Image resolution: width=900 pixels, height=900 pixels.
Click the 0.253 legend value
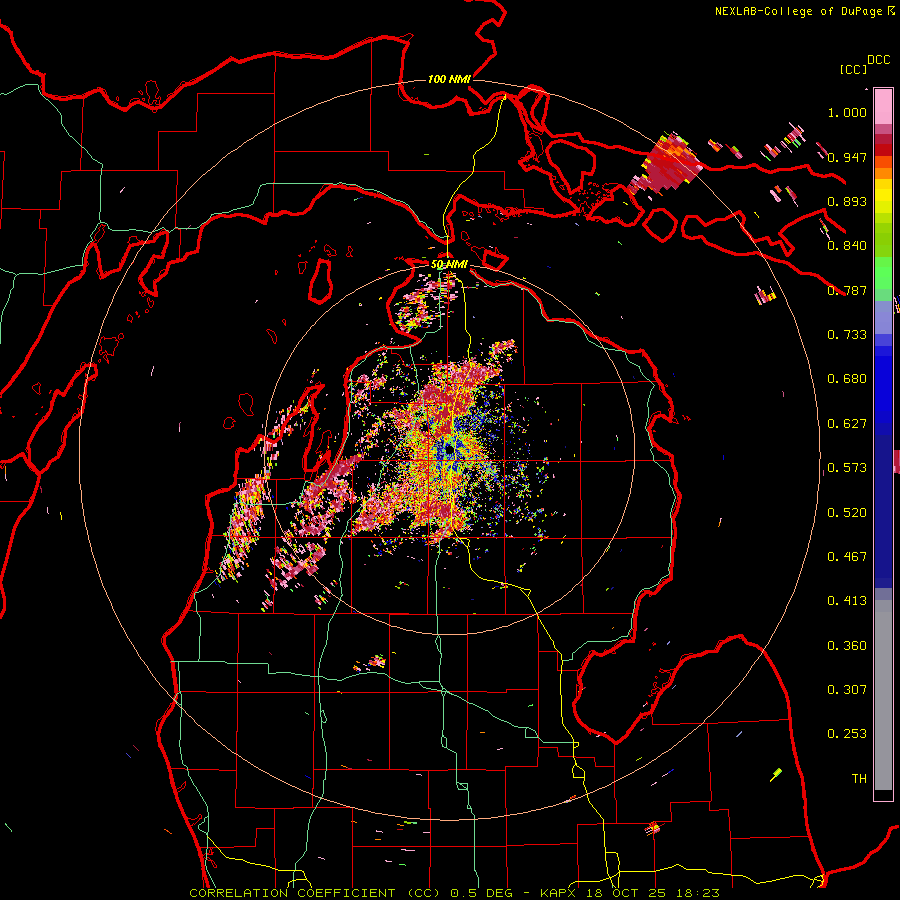pyautogui.click(x=847, y=734)
